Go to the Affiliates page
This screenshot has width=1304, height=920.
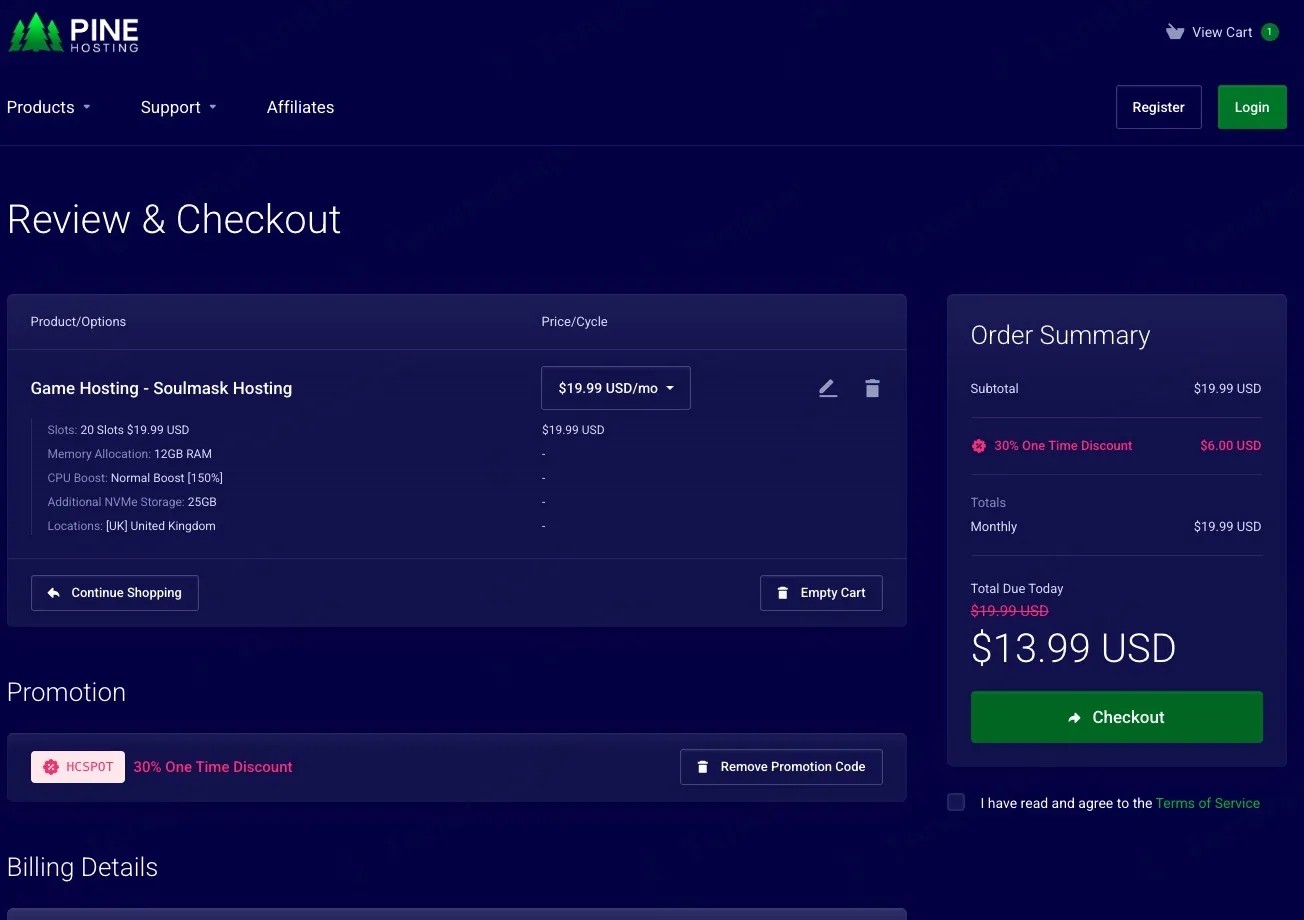click(300, 107)
